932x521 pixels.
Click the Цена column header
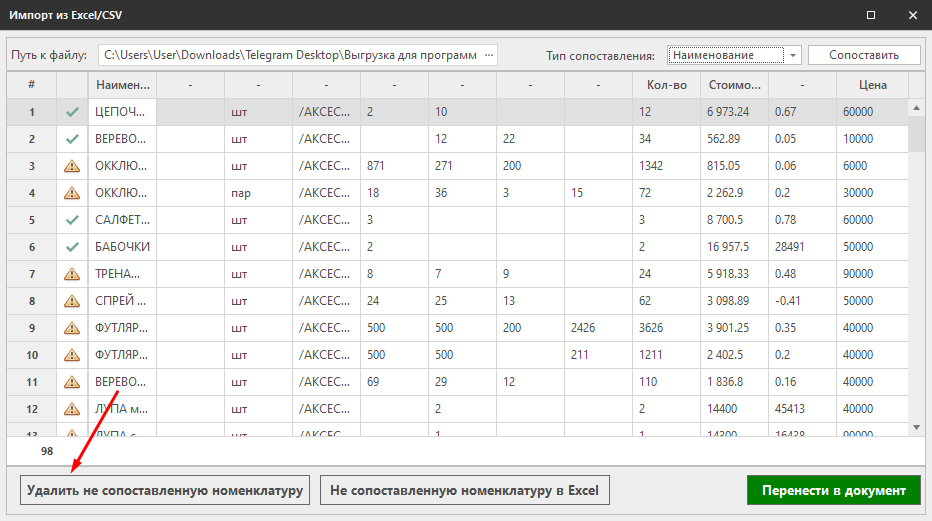[872, 85]
